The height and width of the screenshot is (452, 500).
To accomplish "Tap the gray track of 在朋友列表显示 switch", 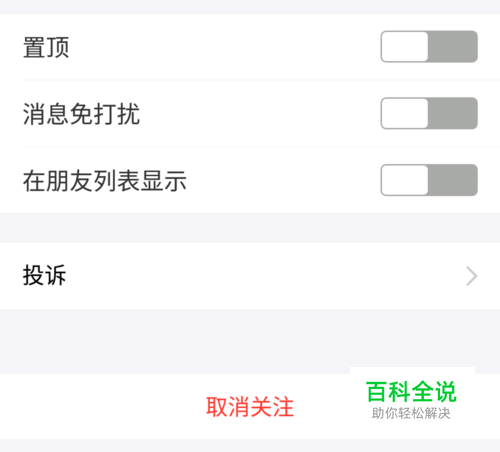I will 453,180.
